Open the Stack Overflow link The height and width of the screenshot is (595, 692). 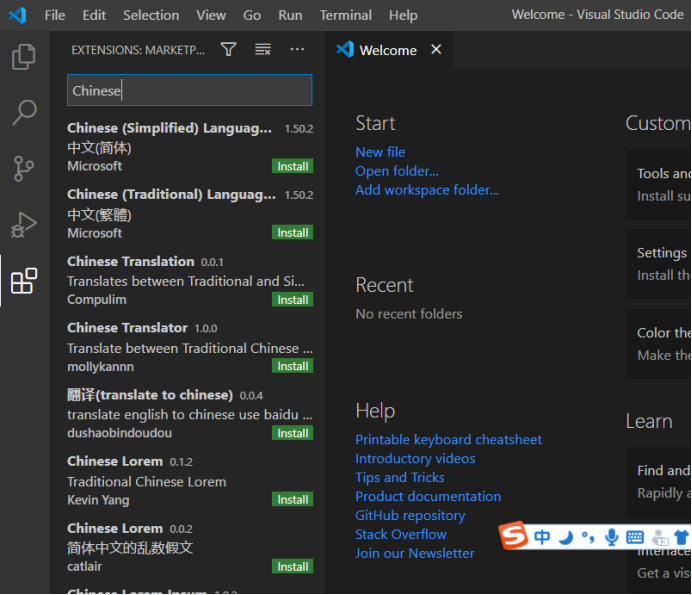tap(401, 535)
